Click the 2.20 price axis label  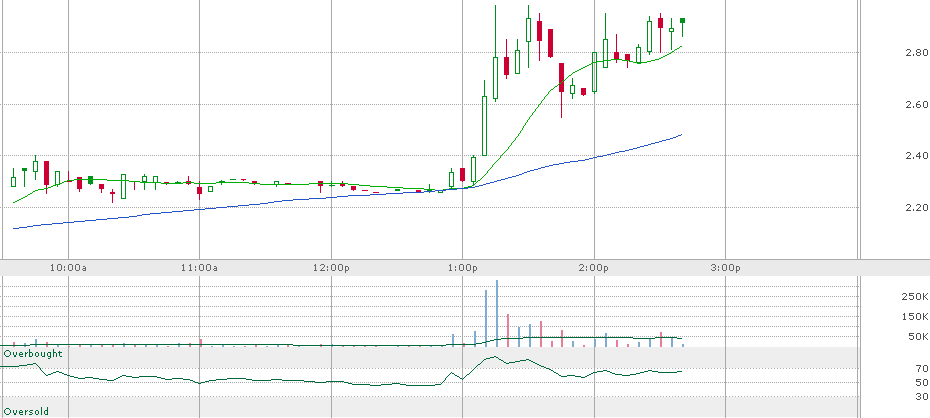point(916,208)
